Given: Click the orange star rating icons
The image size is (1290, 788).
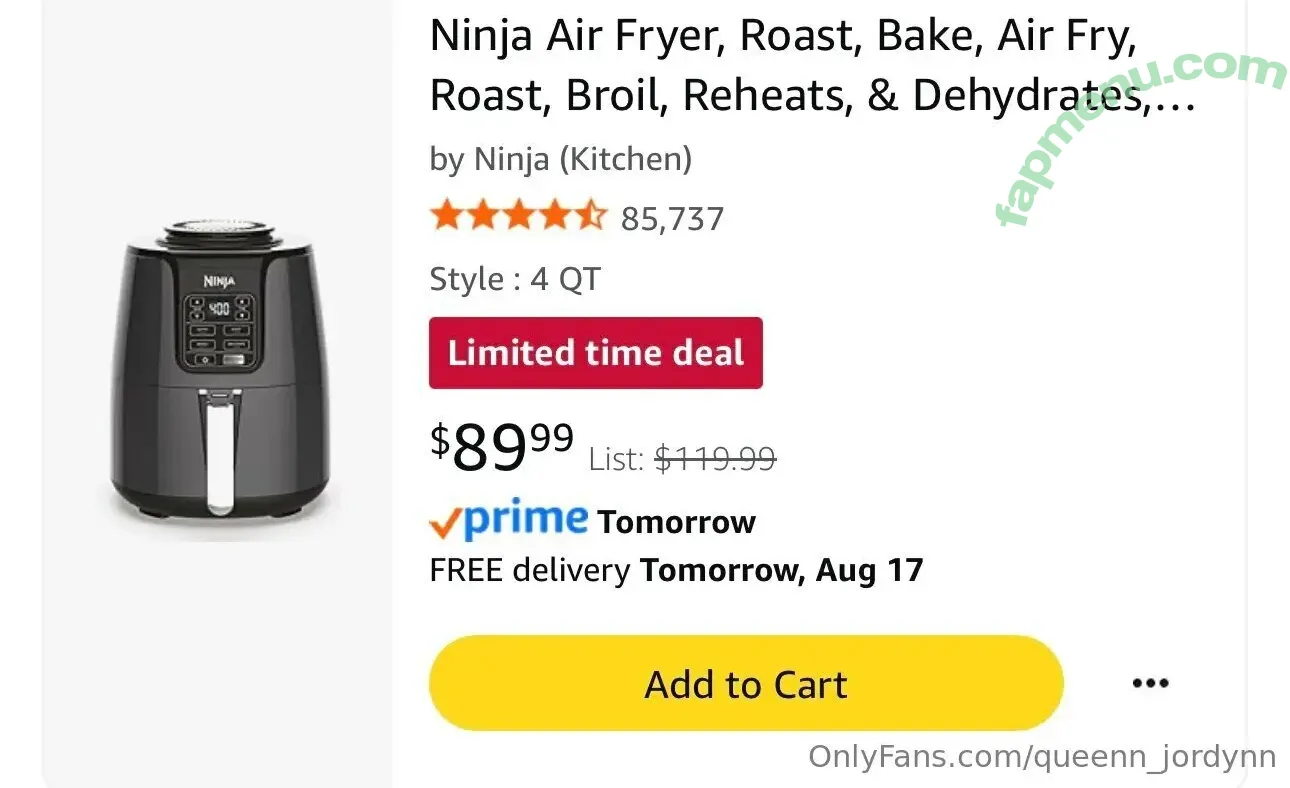Looking at the screenshot, I should pos(518,216).
